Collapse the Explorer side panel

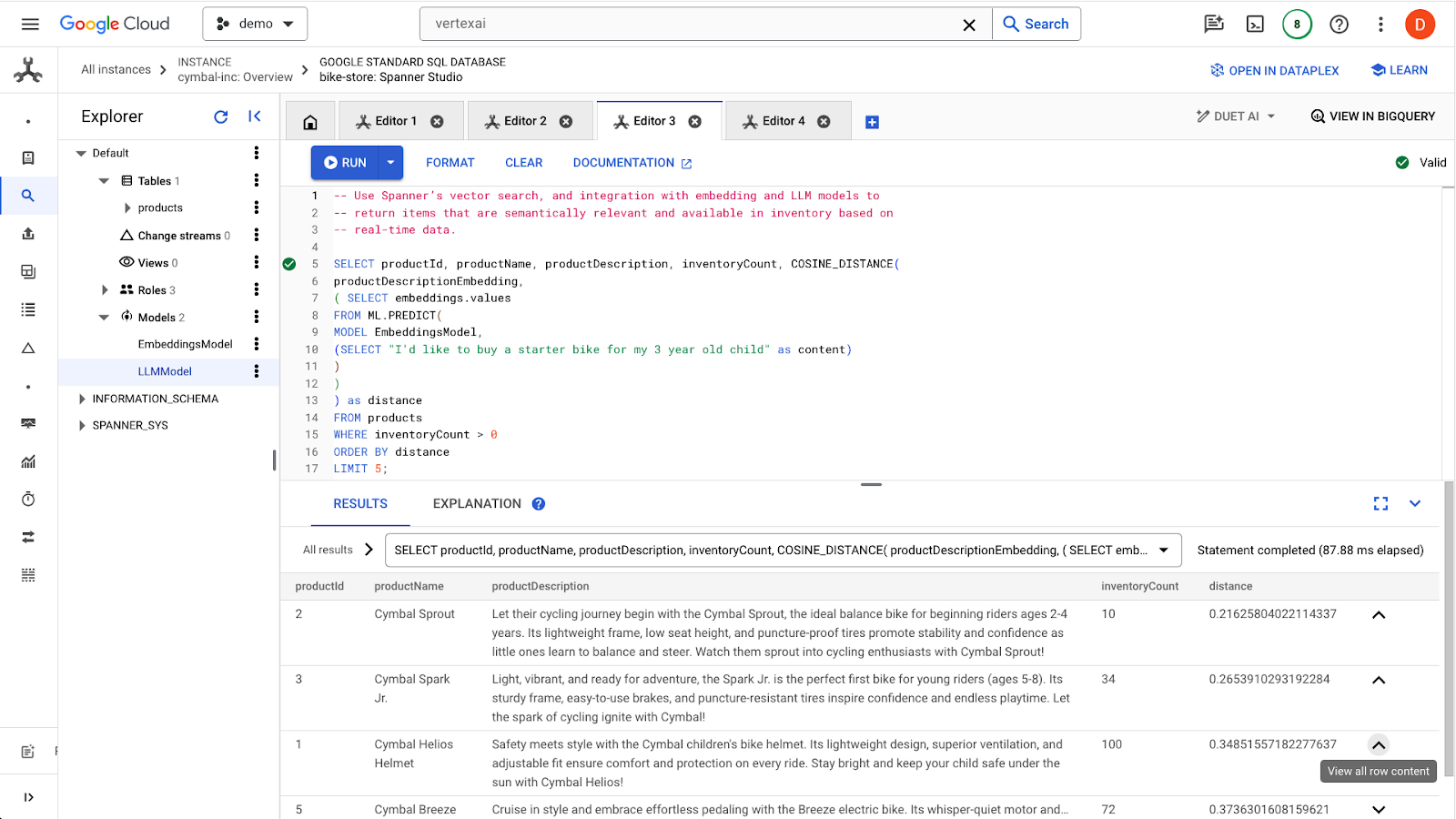pos(255,116)
